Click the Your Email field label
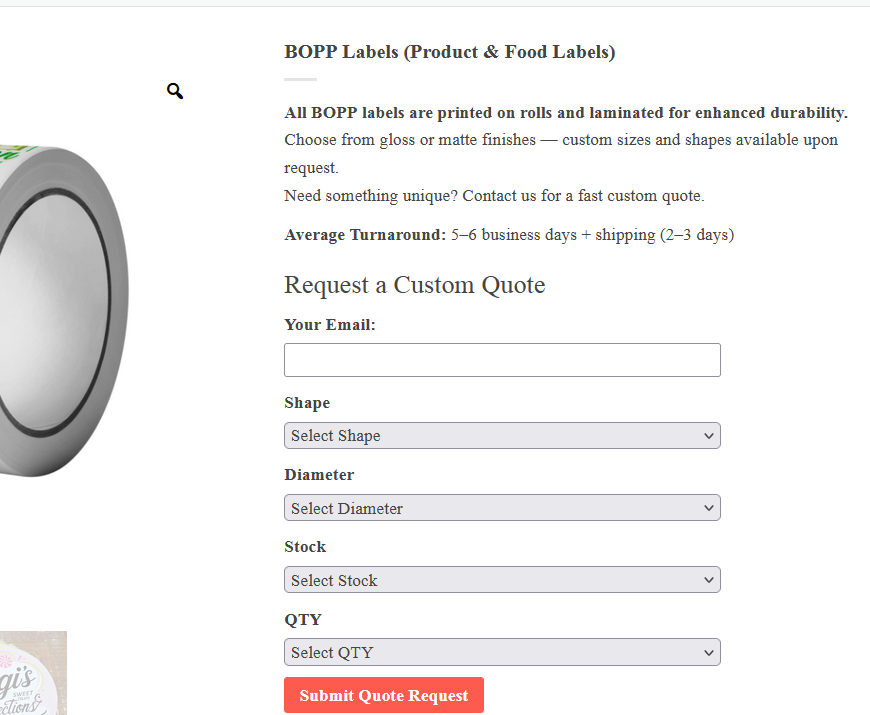 click(330, 325)
